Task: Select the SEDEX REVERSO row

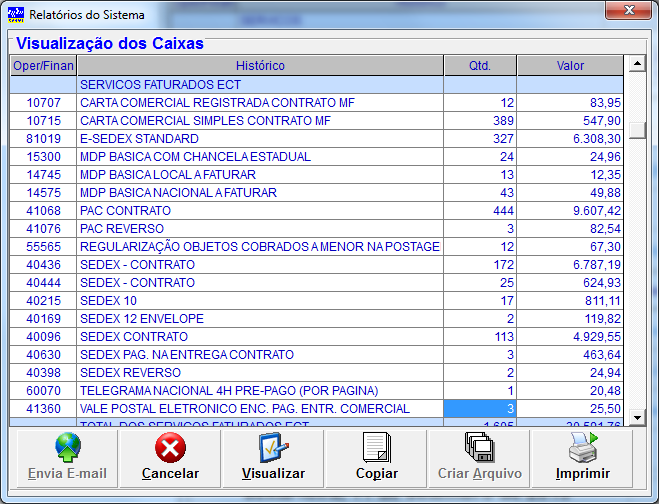Action: 316,373
